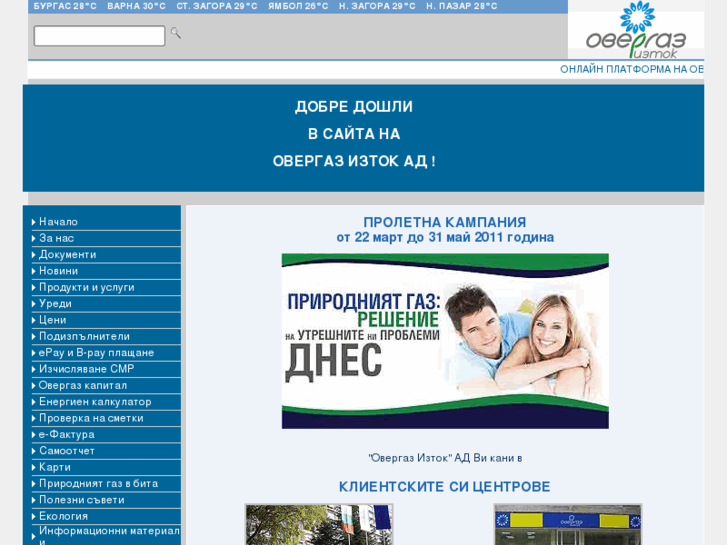Open the building with flags photo
The image size is (727, 545).
click(x=319, y=525)
